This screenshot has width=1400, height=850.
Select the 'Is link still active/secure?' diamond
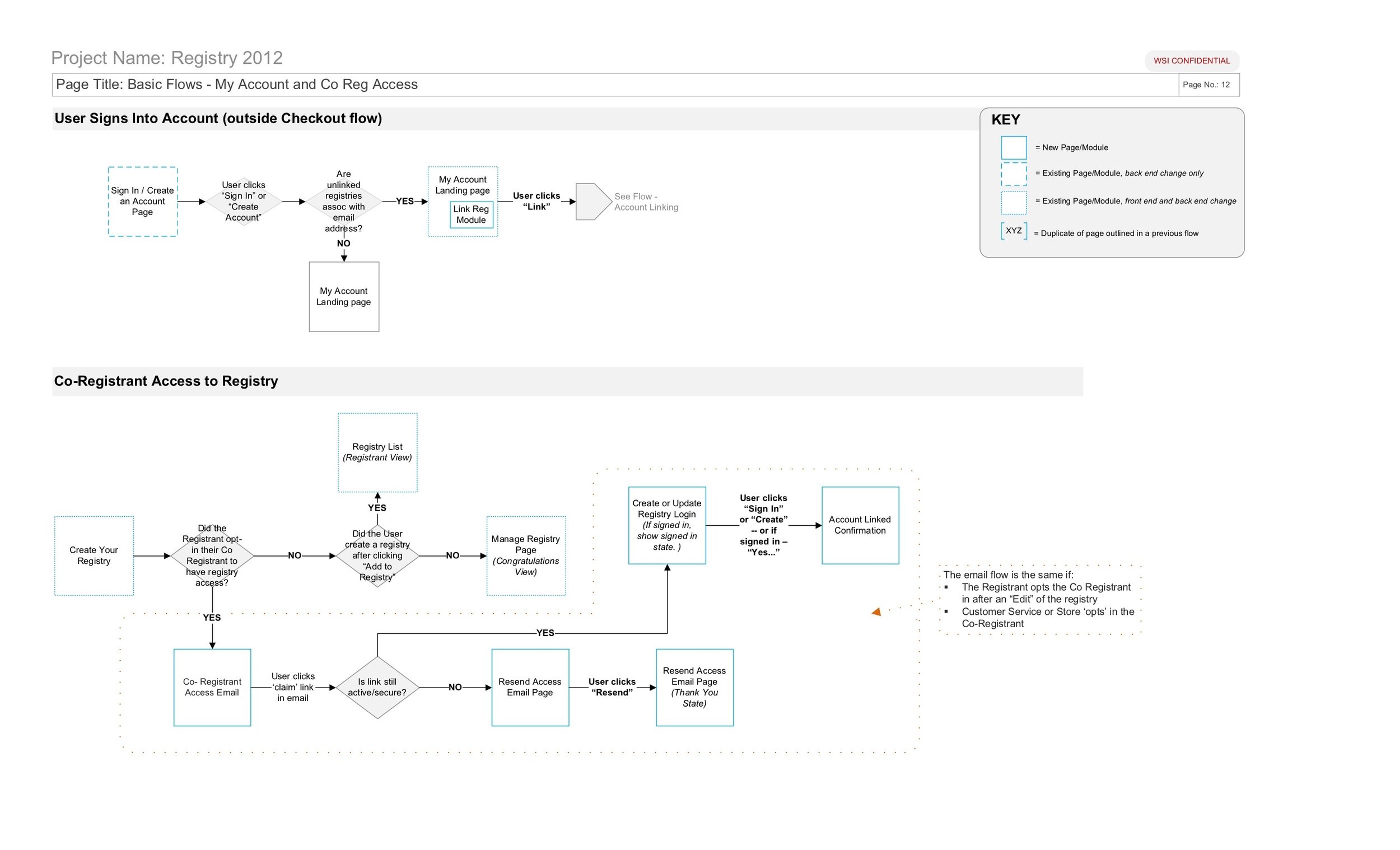pyautogui.click(x=377, y=688)
